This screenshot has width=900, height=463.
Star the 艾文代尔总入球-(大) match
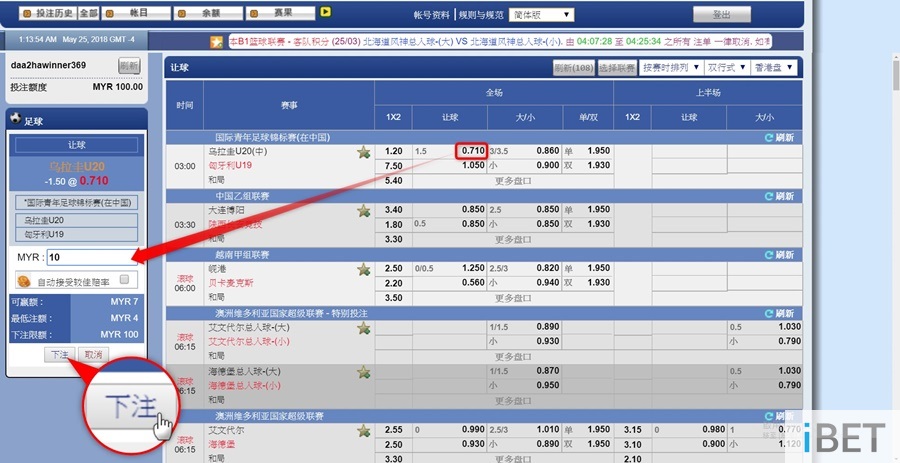(x=363, y=328)
